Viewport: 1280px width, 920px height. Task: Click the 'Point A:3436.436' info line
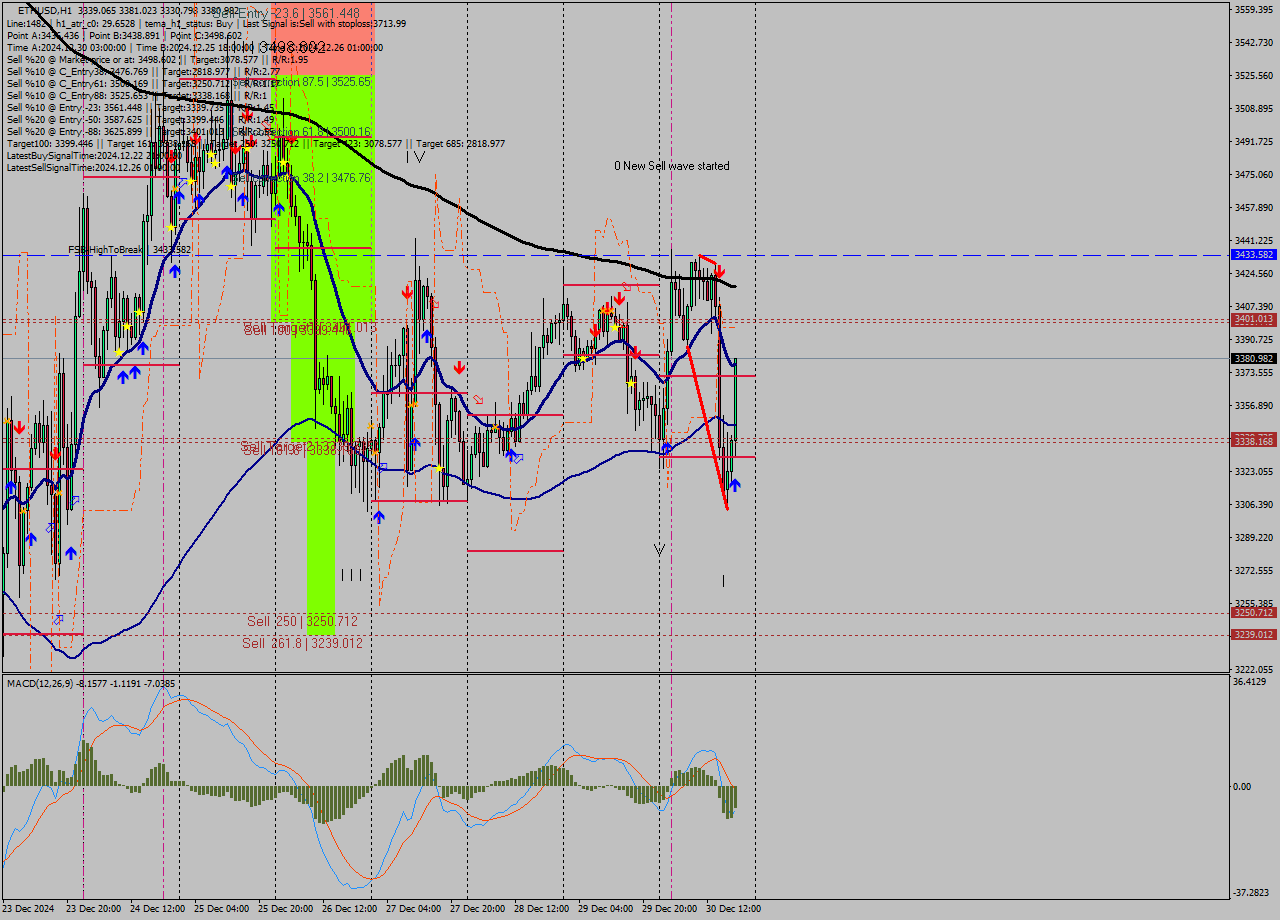coord(124,35)
